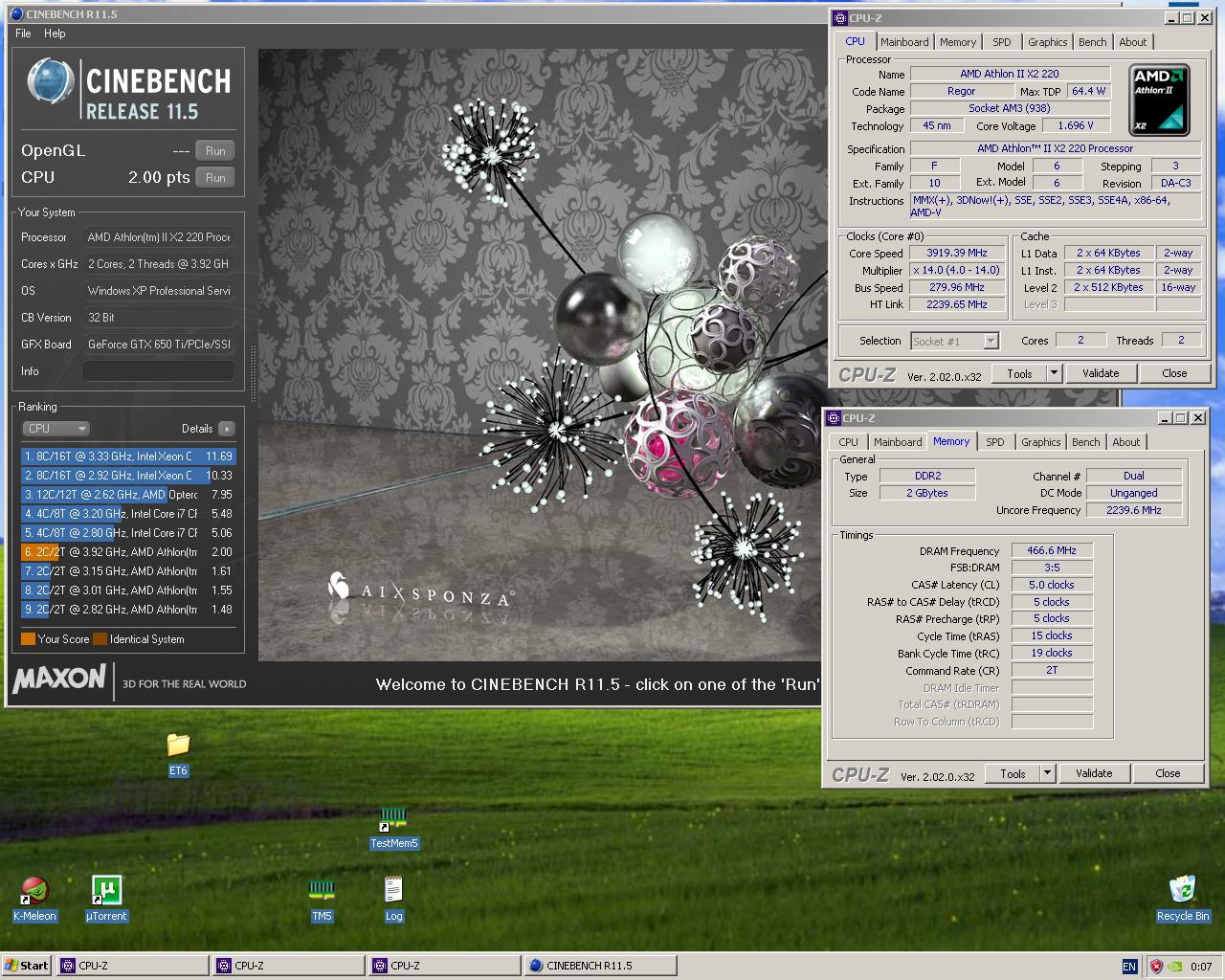This screenshot has width=1225, height=980.
Task: Click the Cinebench logo sphere
Action: click(50, 80)
